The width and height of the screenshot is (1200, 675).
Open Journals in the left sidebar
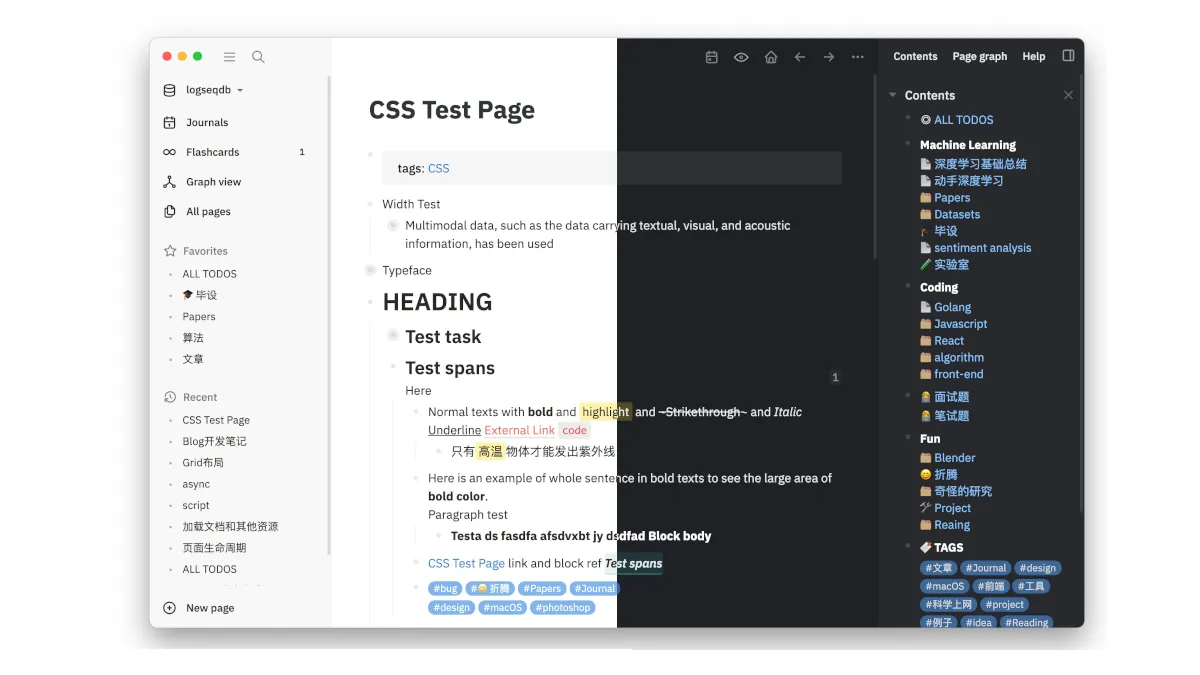pyautogui.click(x=207, y=122)
